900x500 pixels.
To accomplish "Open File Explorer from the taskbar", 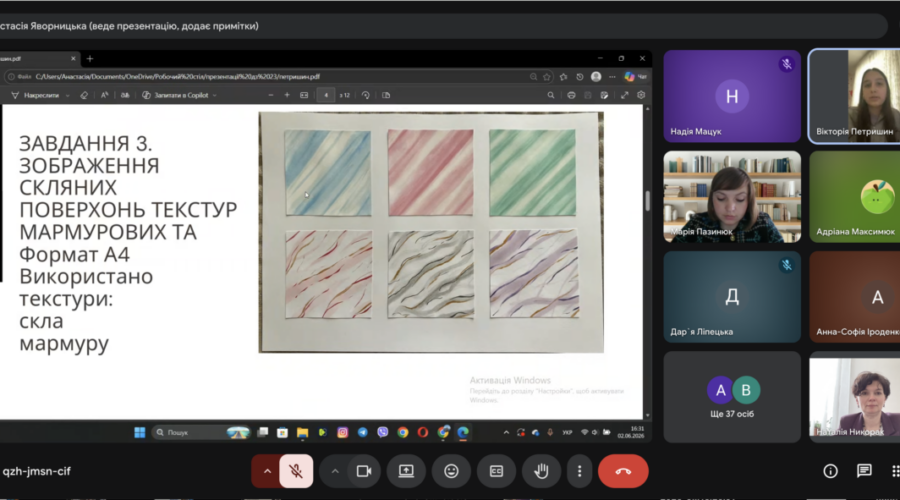I will tap(302, 432).
